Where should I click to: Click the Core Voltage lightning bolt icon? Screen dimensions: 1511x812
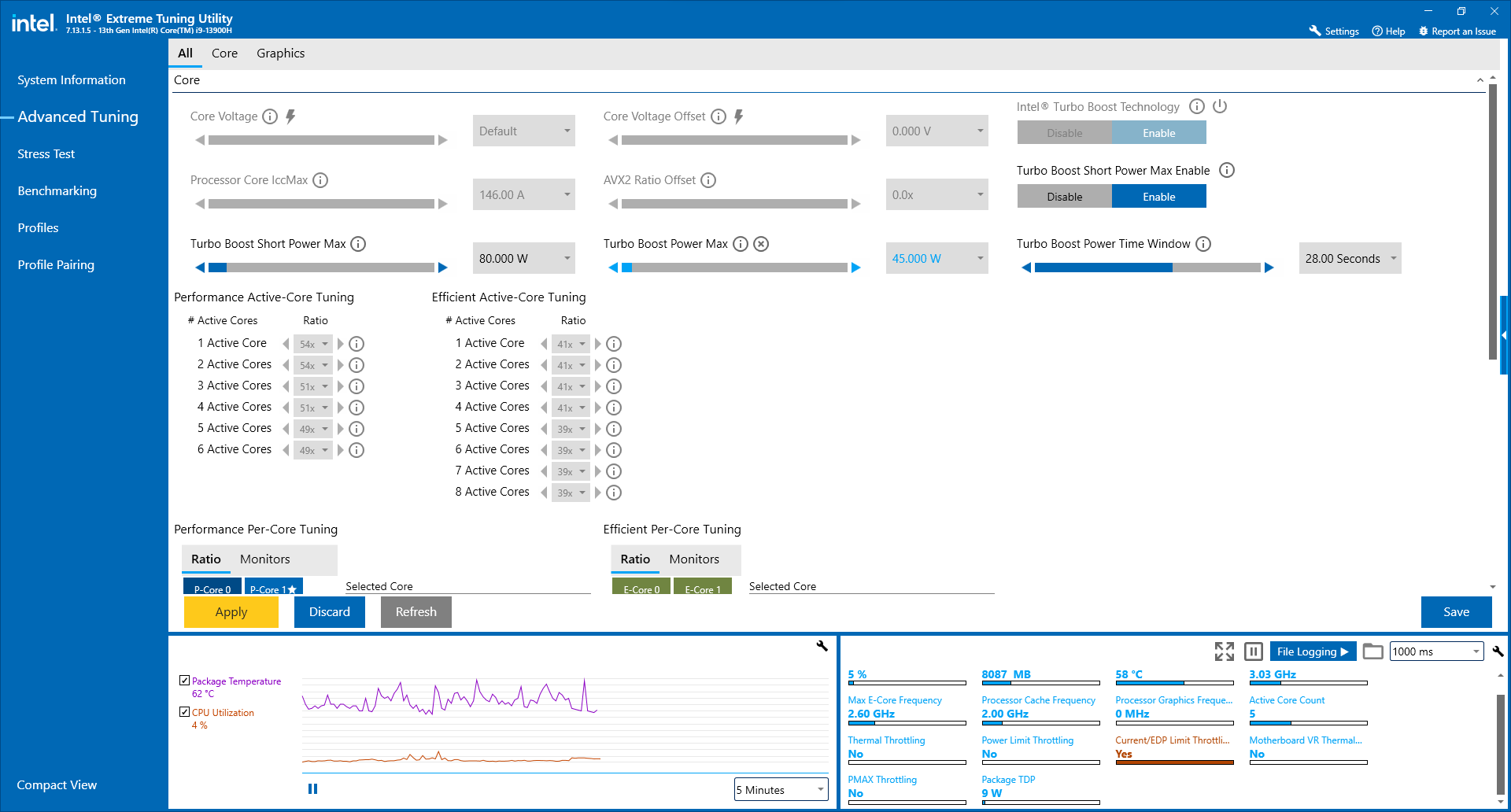click(290, 116)
